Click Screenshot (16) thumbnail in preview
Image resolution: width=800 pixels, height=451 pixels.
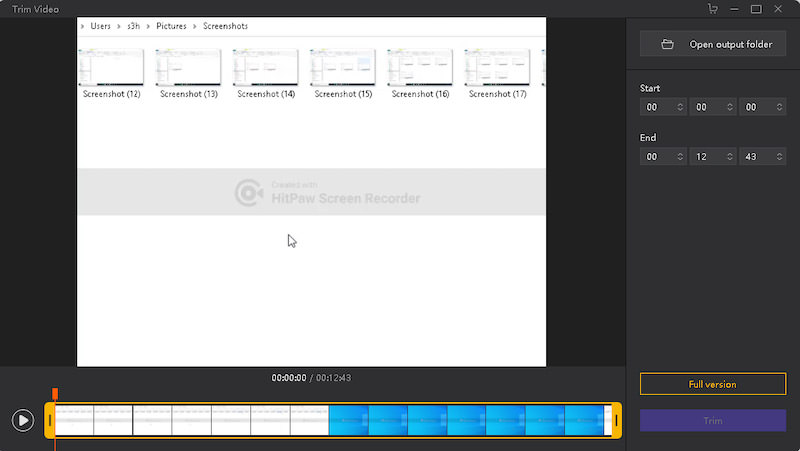420,67
